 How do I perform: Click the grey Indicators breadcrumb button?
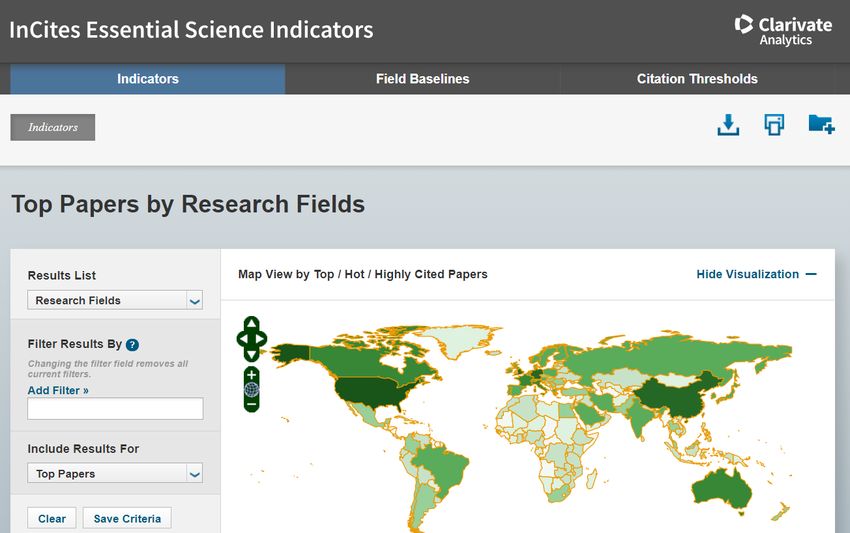[53, 127]
